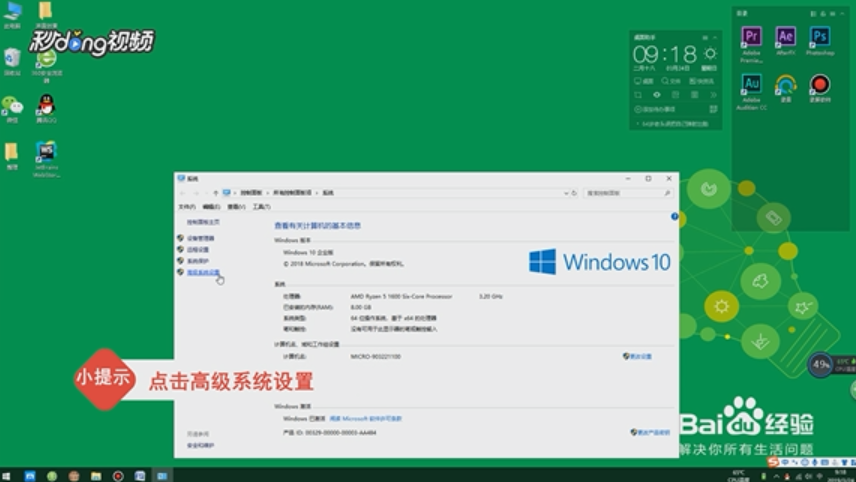Click the Windows Start button
Viewport: 856px width, 482px height.
(x=6, y=476)
